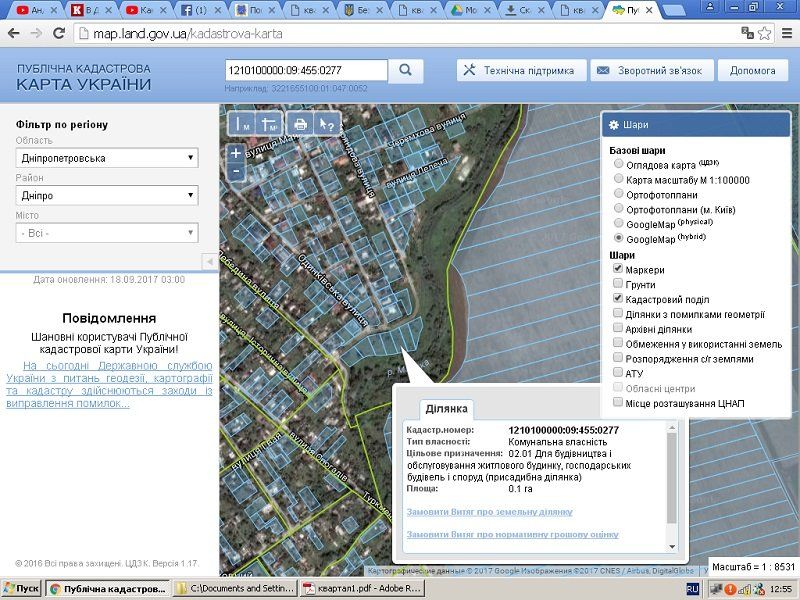Click the cadastral number search field
Image resolution: width=800 pixels, height=600 pixels.
click(x=306, y=71)
